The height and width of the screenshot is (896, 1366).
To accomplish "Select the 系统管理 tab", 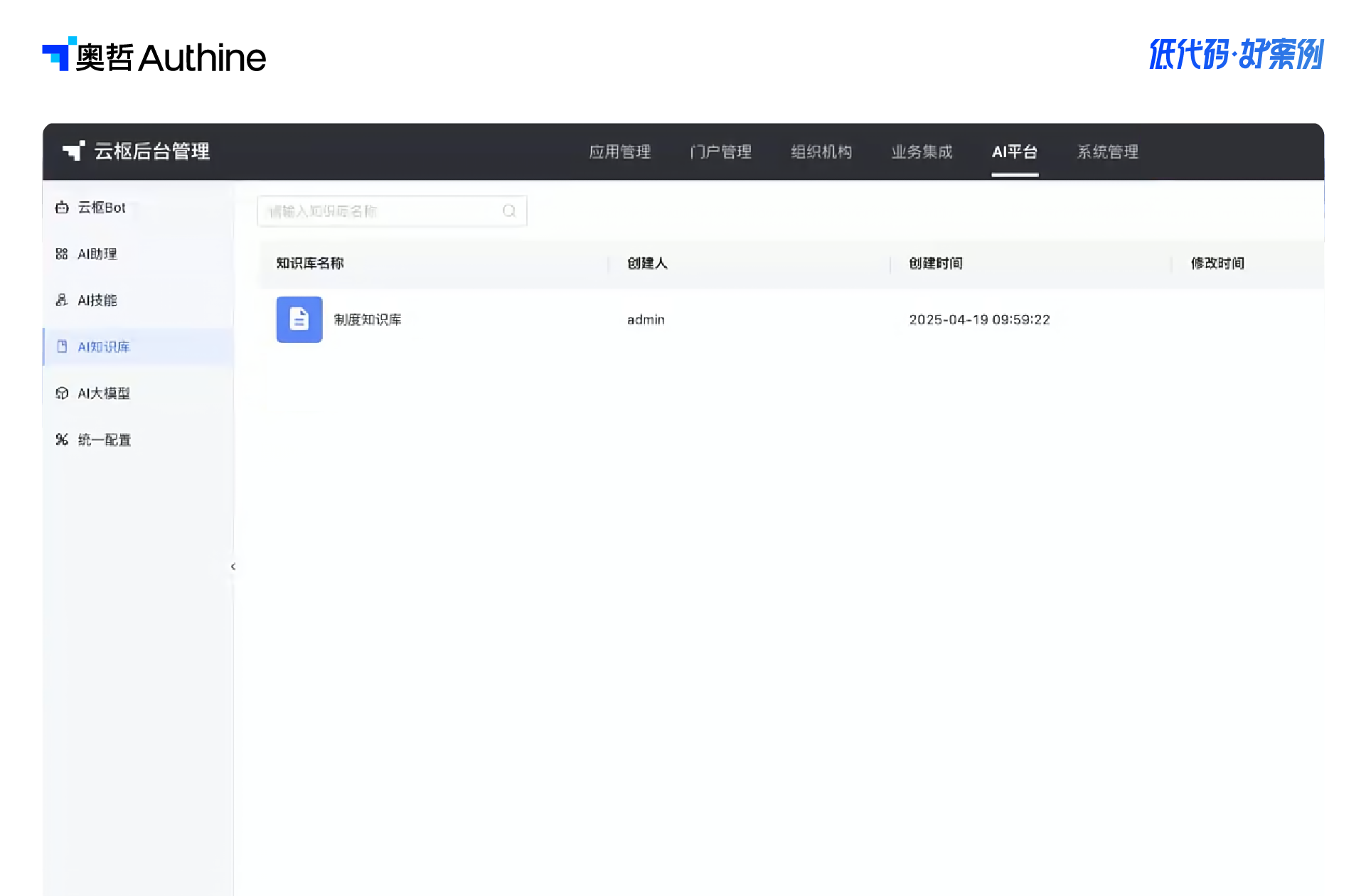I will [x=1107, y=151].
